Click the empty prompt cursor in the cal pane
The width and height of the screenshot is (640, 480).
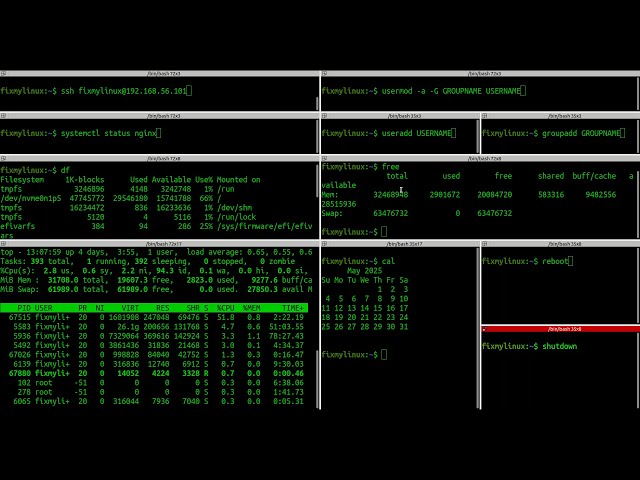coord(384,354)
